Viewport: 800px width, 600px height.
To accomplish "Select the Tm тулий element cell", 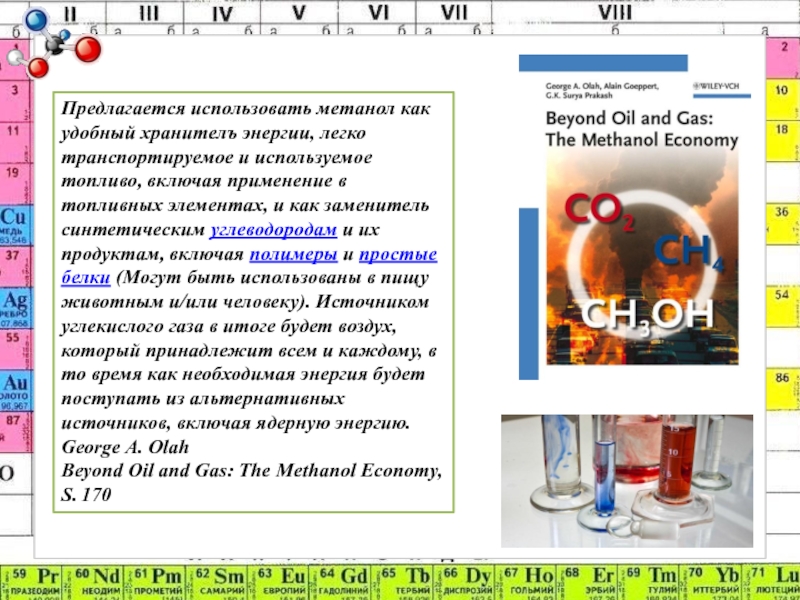I will [x=648, y=582].
